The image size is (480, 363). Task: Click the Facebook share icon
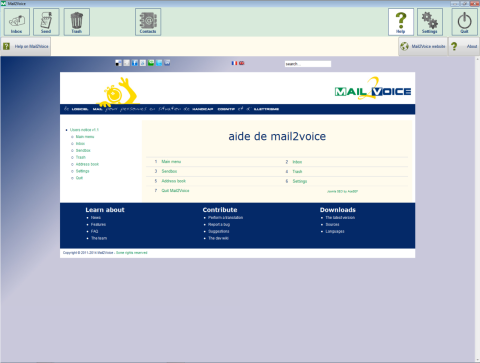[135, 63]
